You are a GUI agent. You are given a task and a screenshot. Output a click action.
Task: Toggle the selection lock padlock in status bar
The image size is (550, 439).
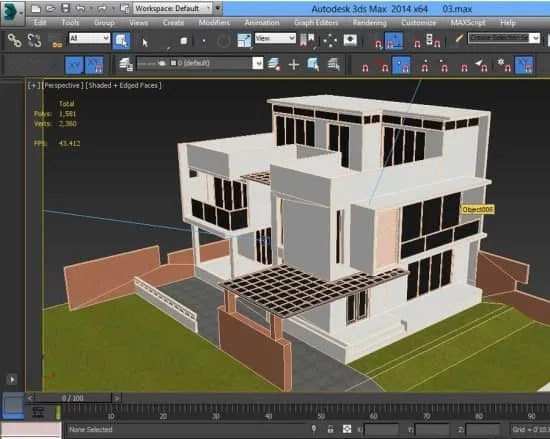330,429
